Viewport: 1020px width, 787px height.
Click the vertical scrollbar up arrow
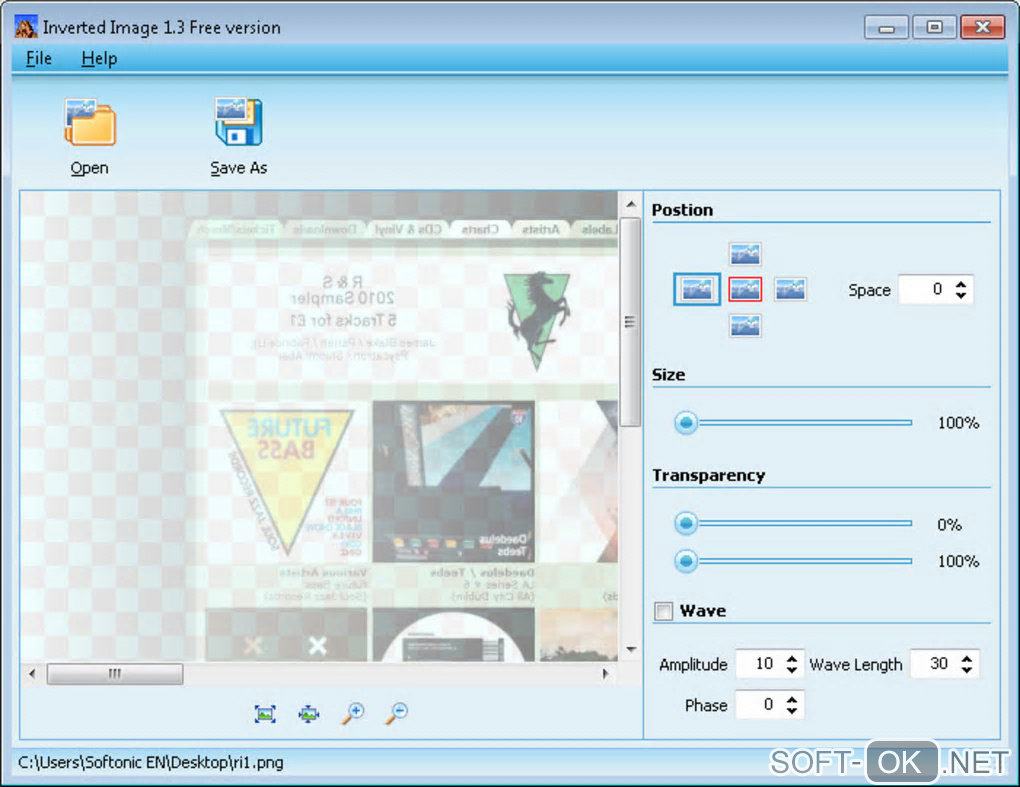click(630, 204)
